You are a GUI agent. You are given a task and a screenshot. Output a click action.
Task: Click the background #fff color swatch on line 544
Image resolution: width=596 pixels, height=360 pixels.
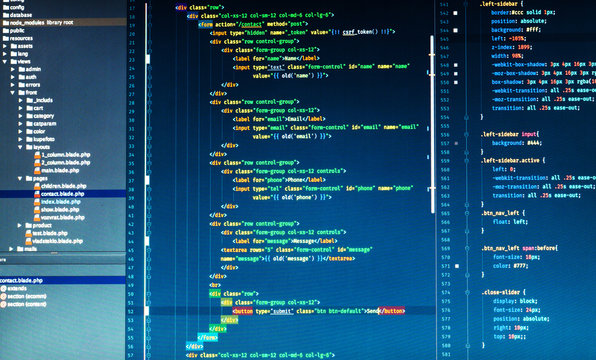455,30
